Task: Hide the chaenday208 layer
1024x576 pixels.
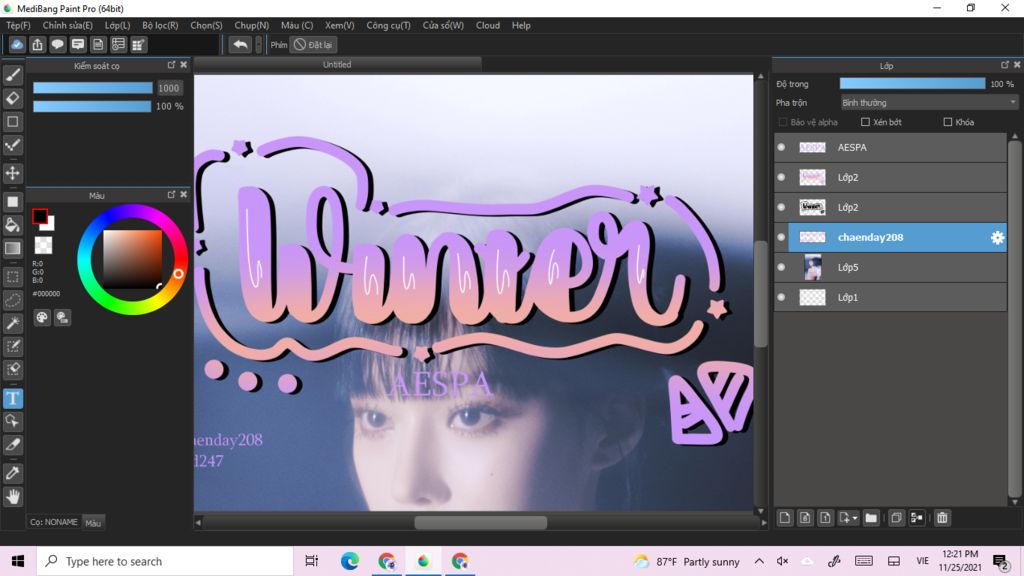Action: [x=781, y=237]
